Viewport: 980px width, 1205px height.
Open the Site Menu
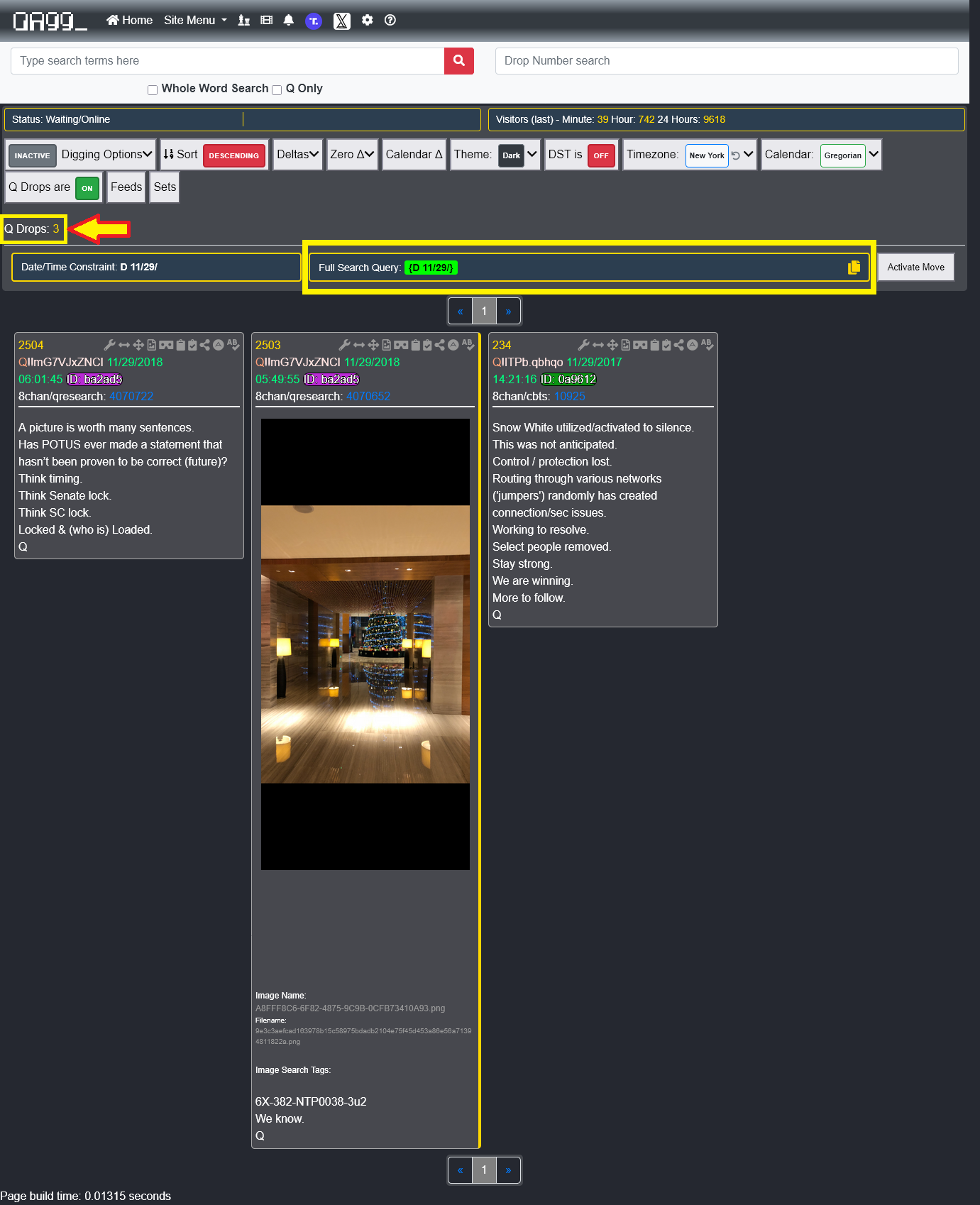pyautogui.click(x=195, y=20)
